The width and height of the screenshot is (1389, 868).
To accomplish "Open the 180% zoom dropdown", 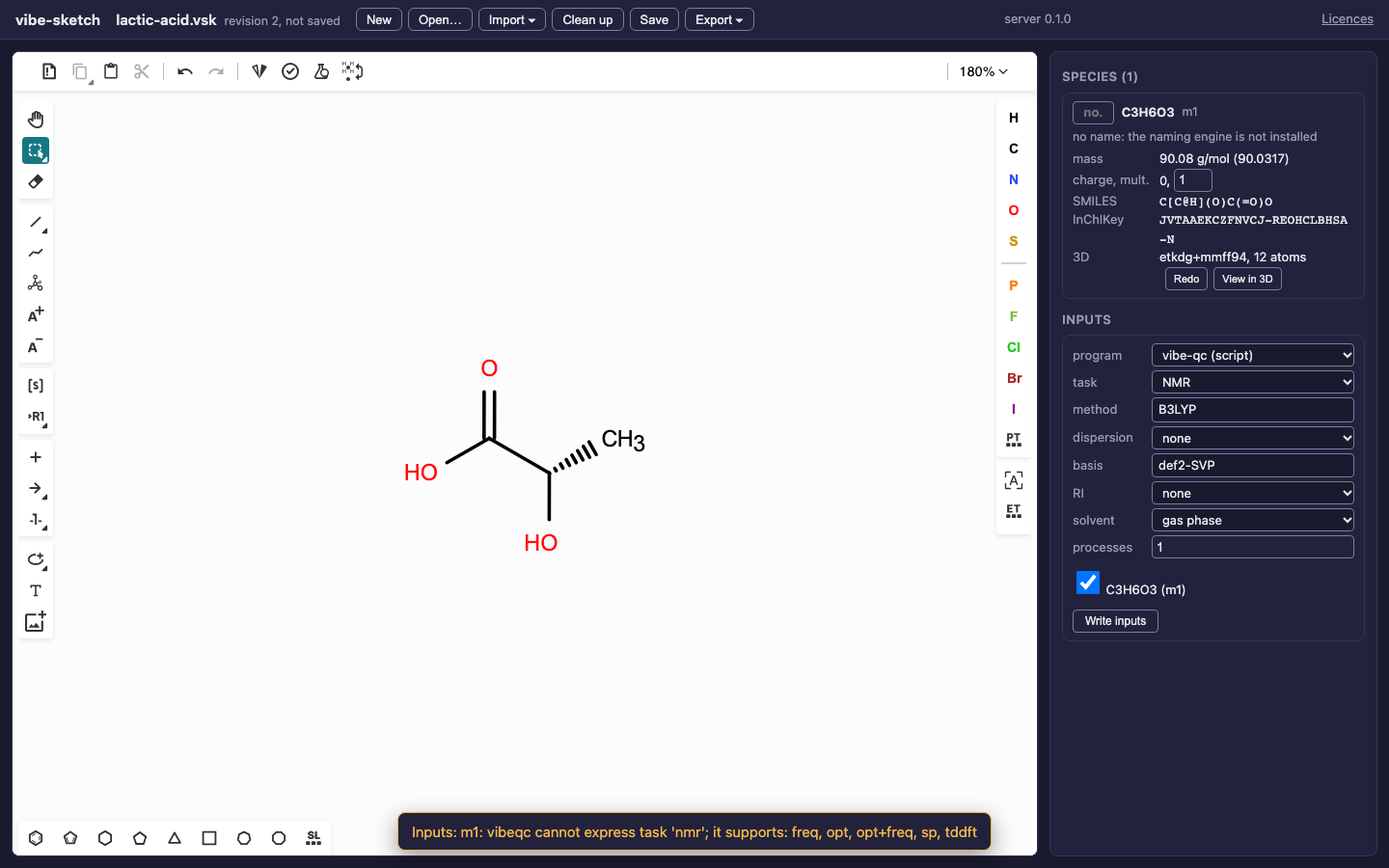I will pyautogui.click(x=983, y=71).
